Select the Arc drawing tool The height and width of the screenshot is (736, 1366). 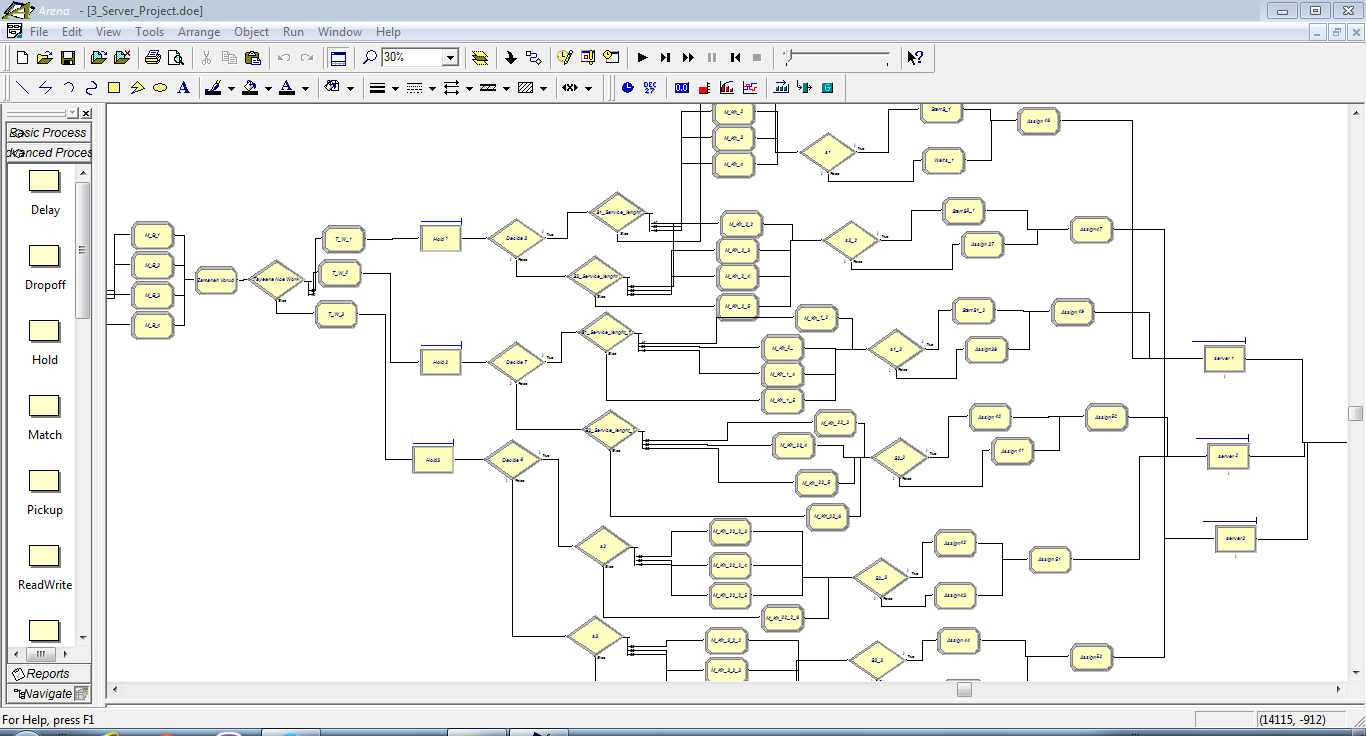(68, 88)
